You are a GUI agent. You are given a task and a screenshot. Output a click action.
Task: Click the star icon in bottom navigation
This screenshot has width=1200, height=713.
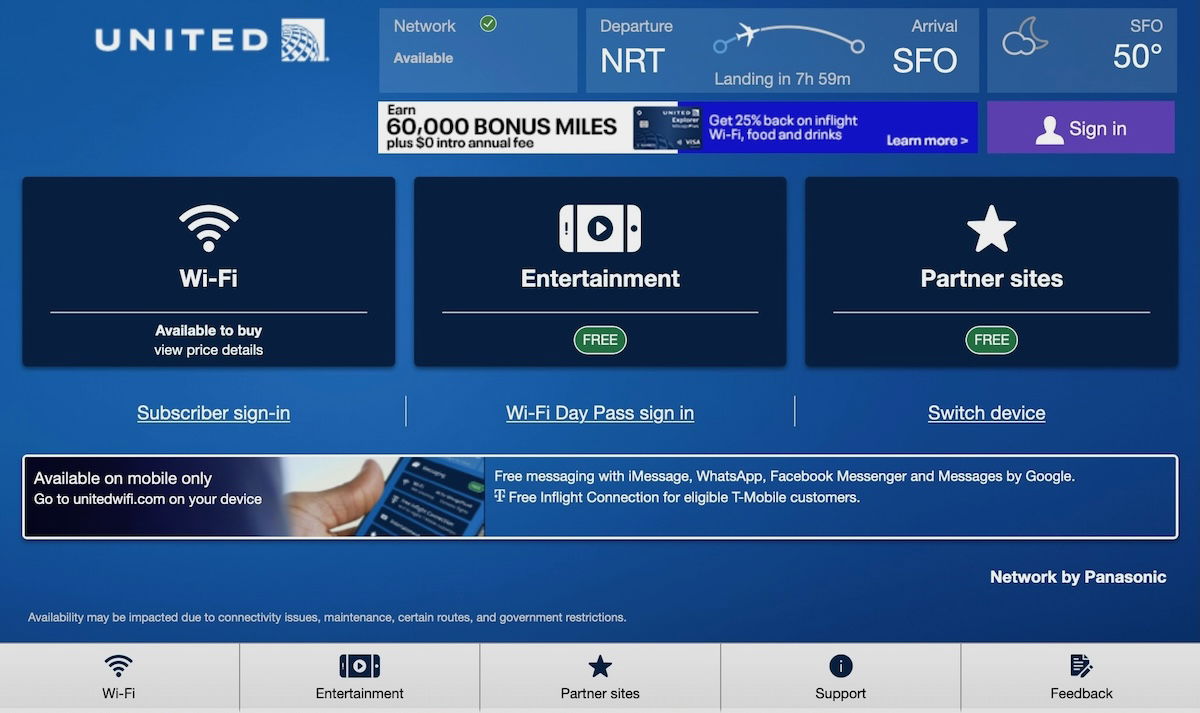(x=600, y=666)
